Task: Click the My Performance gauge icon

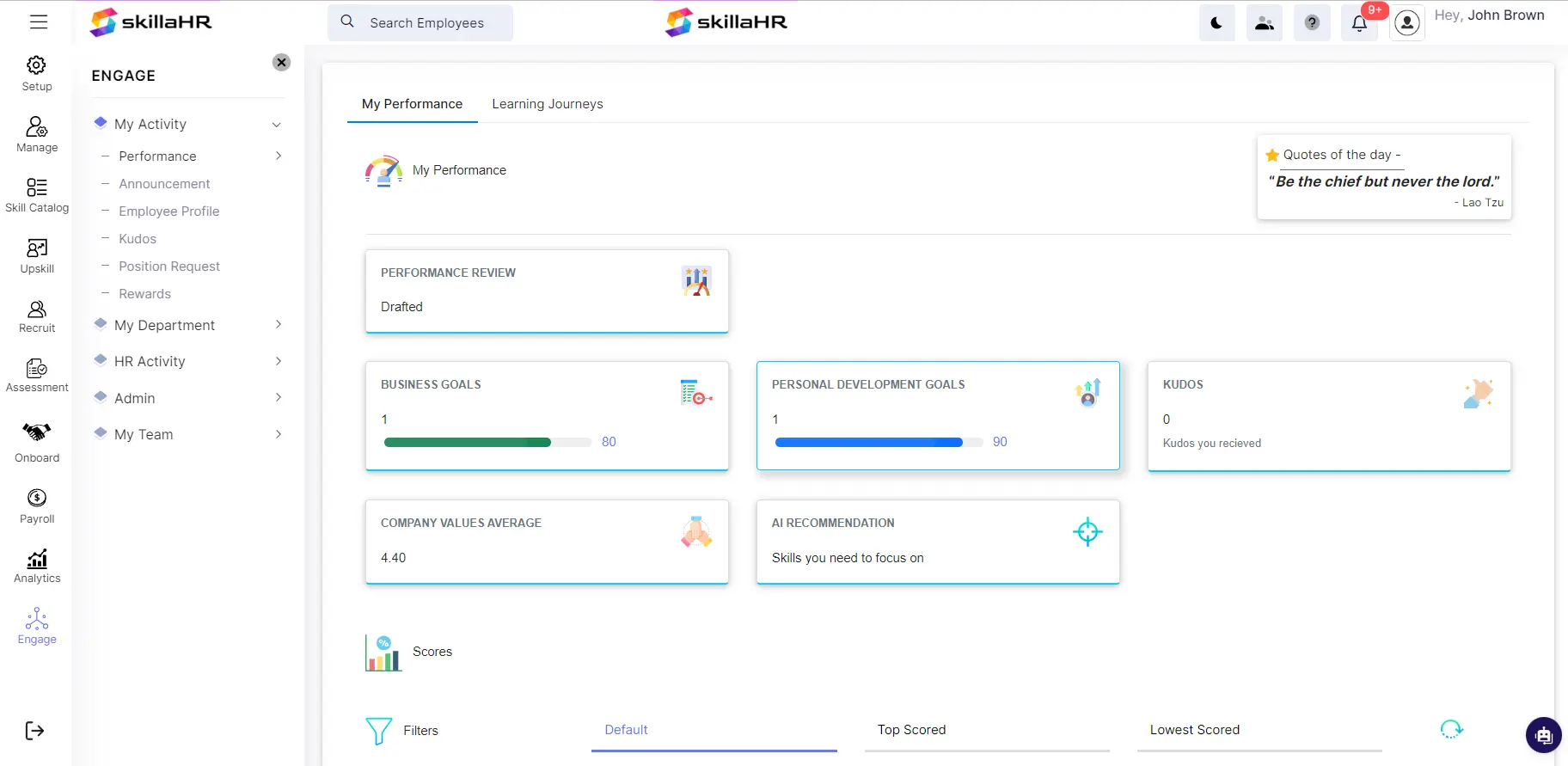Action: pos(383,171)
